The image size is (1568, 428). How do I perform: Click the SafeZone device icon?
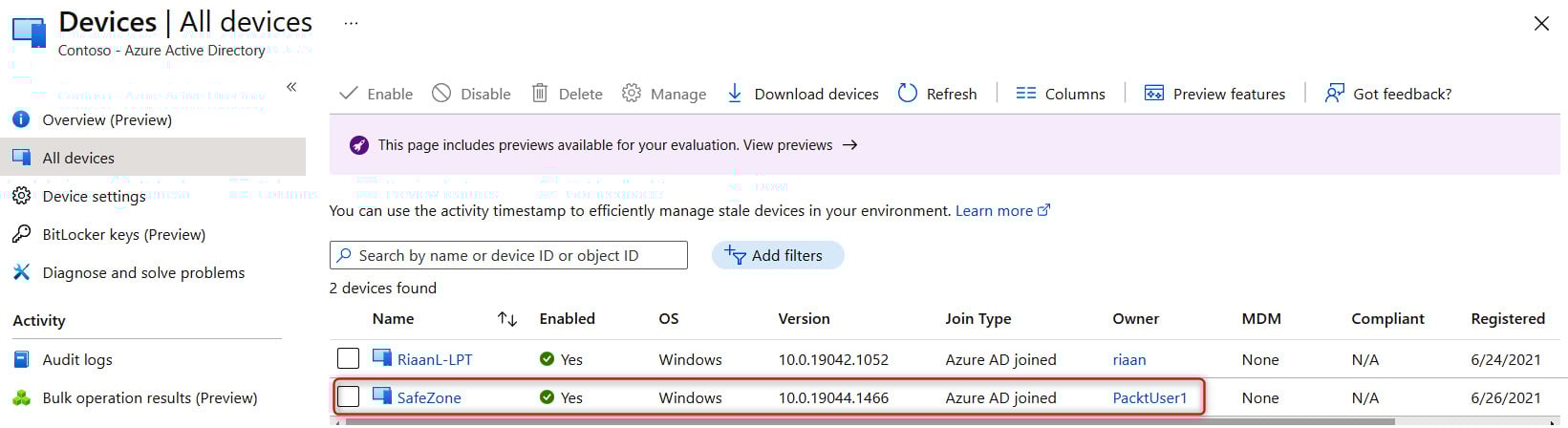(382, 396)
